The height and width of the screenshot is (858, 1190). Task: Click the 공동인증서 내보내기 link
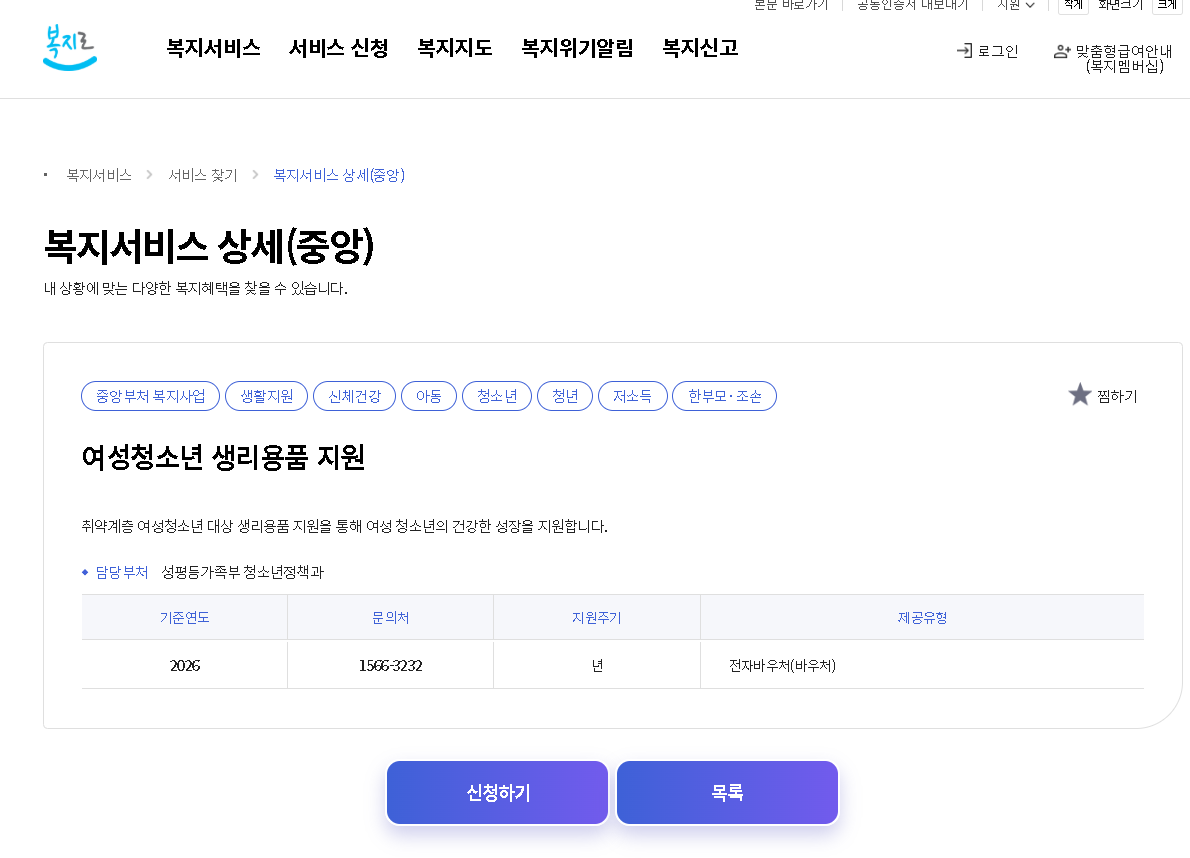click(x=911, y=5)
